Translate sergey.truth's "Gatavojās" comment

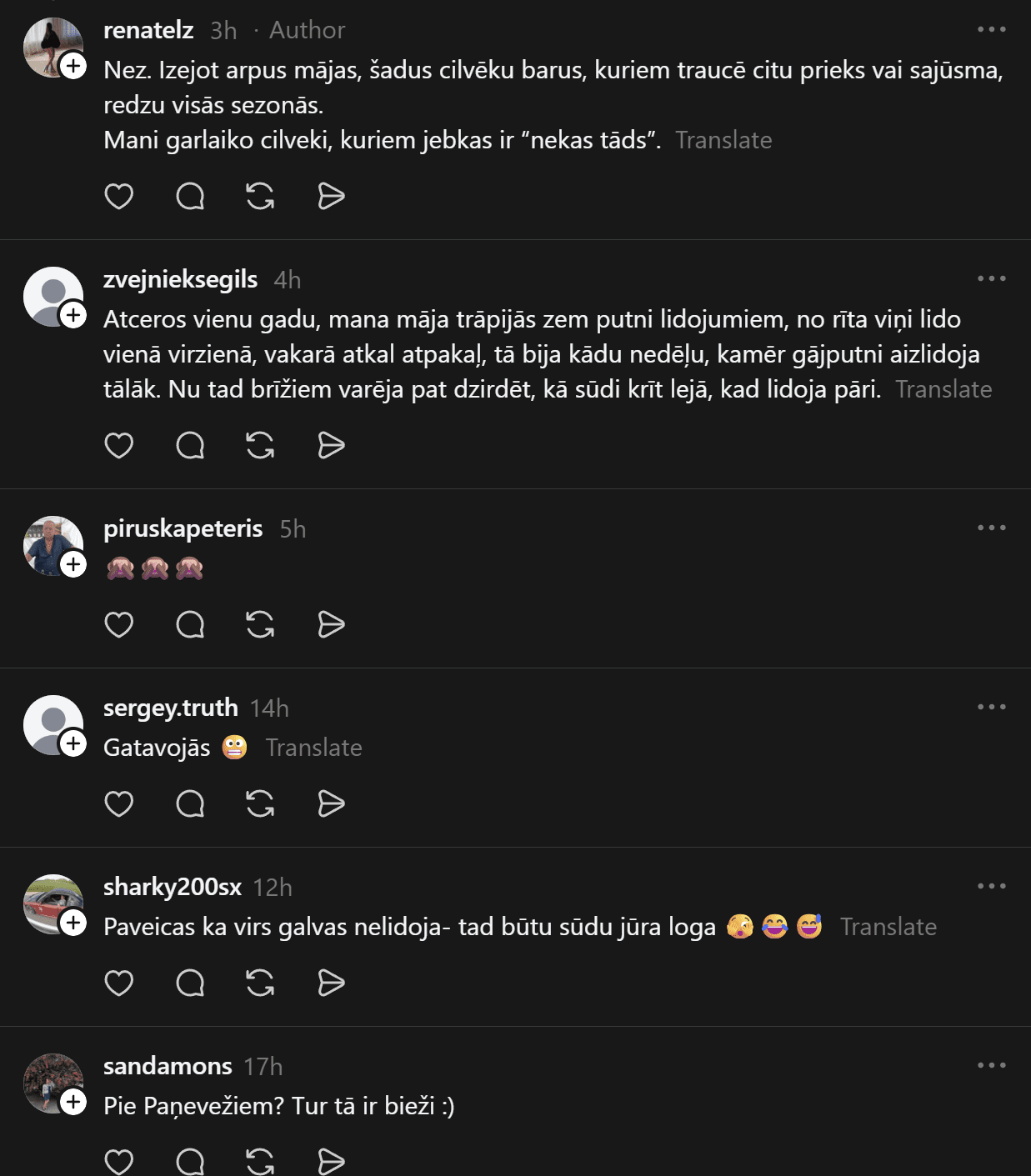pyautogui.click(x=313, y=748)
